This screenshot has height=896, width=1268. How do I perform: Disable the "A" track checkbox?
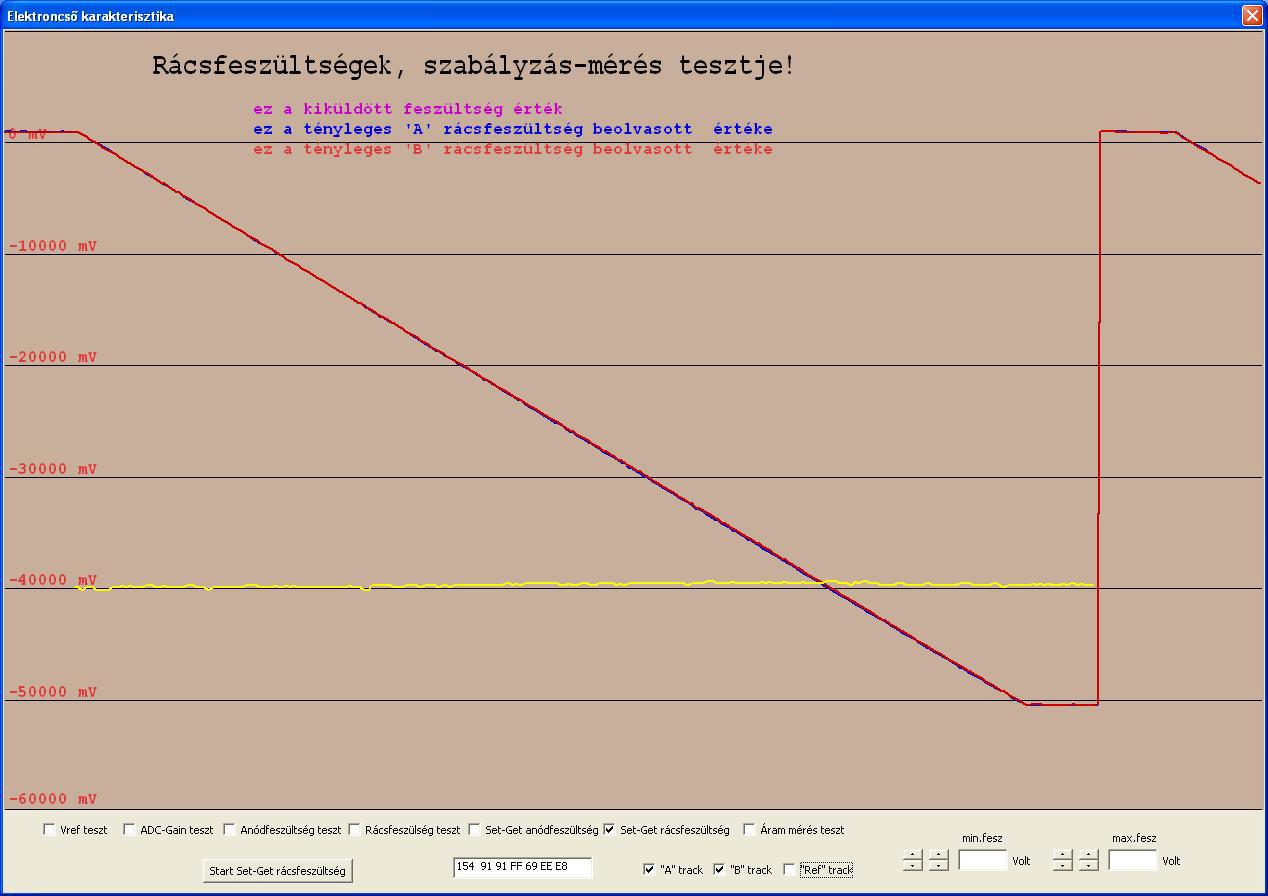[649, 870]
